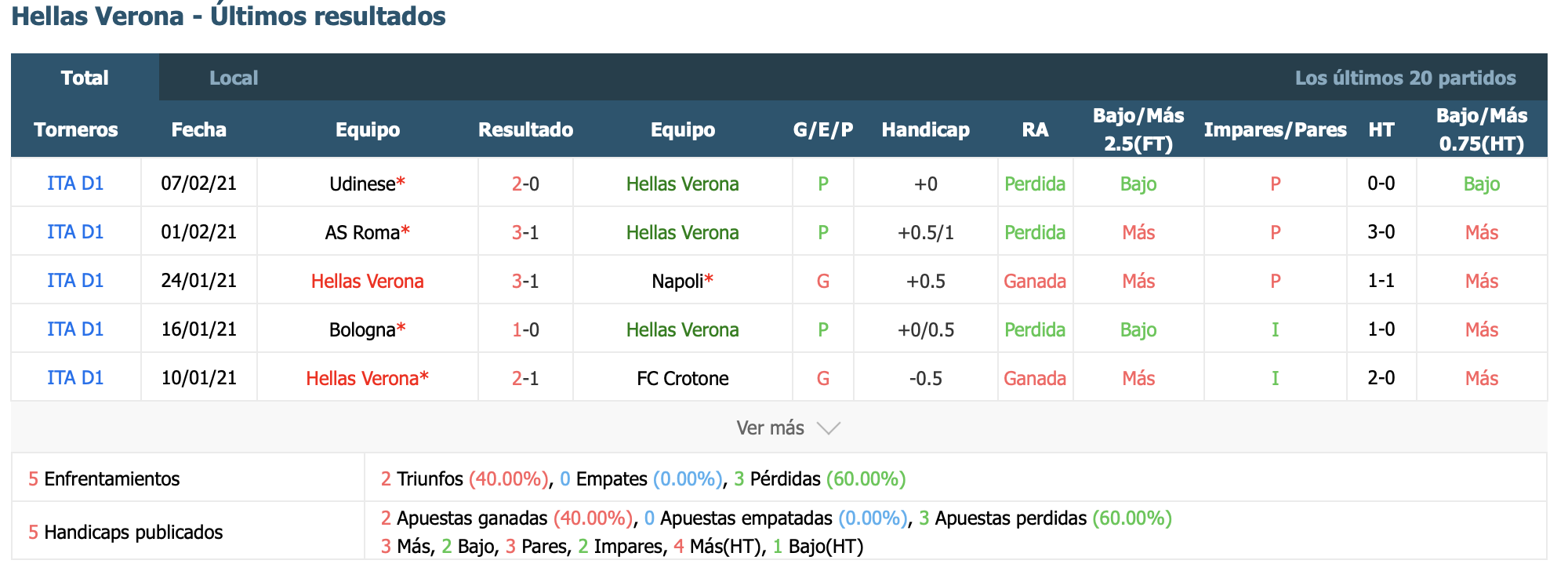Switch to the Local tab

point(234,78)
